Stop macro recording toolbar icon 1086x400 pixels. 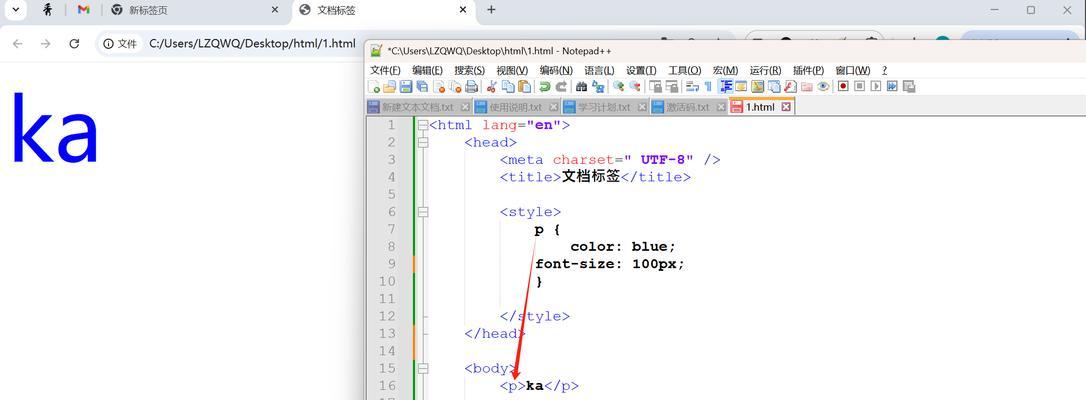[x=860, y=87]
